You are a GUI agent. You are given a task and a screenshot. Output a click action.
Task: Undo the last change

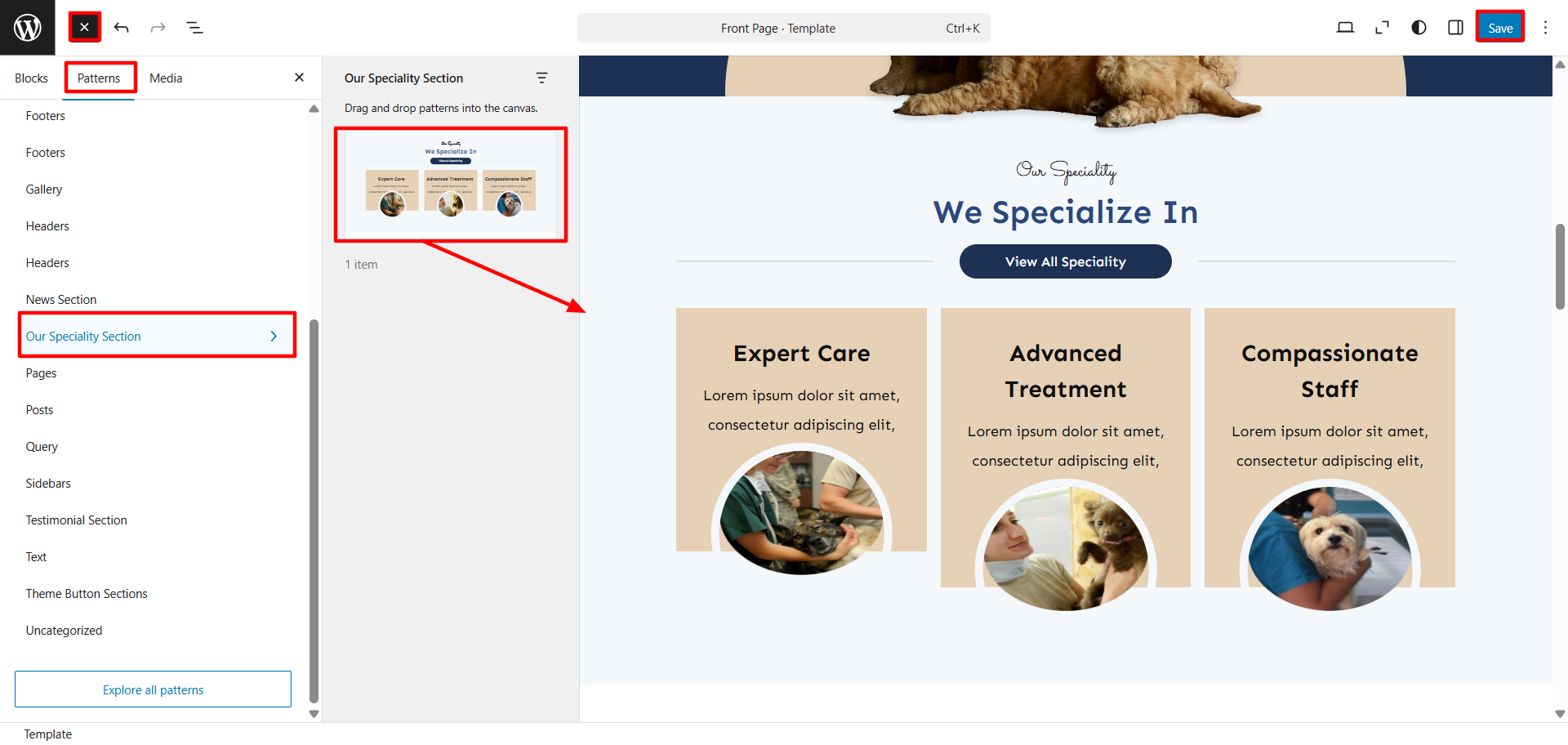[x=122, y=28]
